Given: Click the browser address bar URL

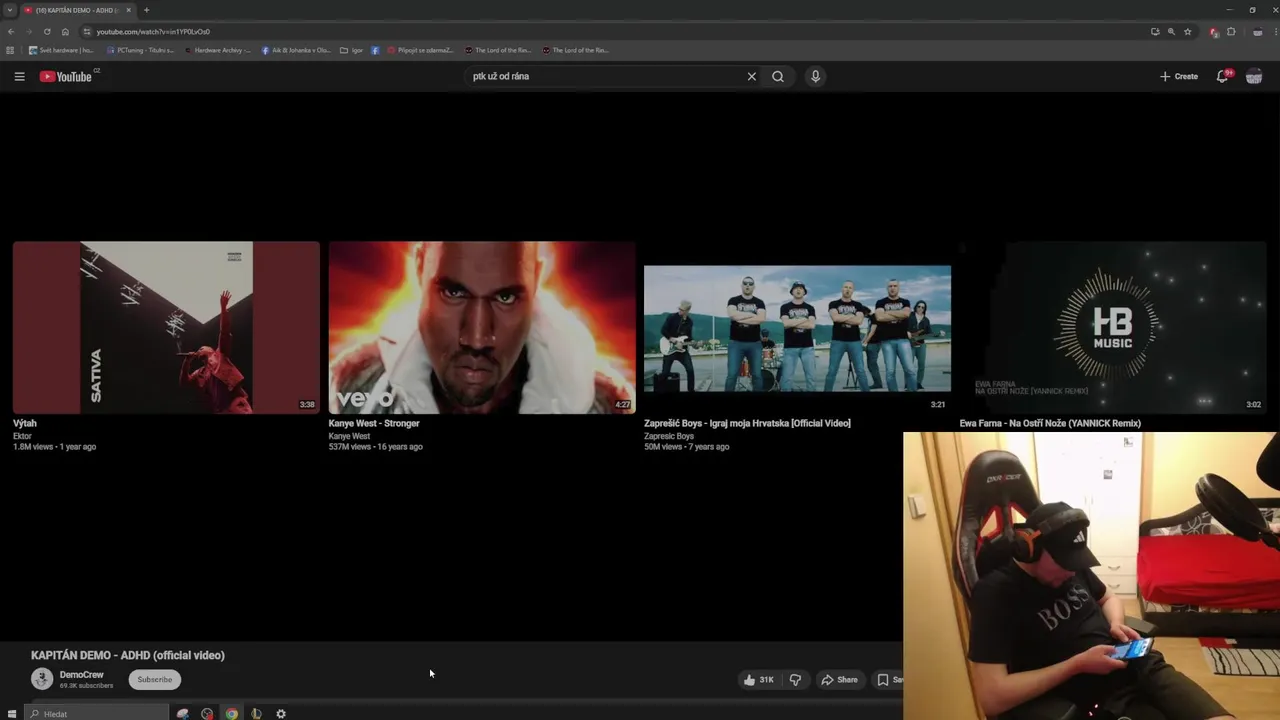Looking at the screenshot, I should (x=153, y=32).
